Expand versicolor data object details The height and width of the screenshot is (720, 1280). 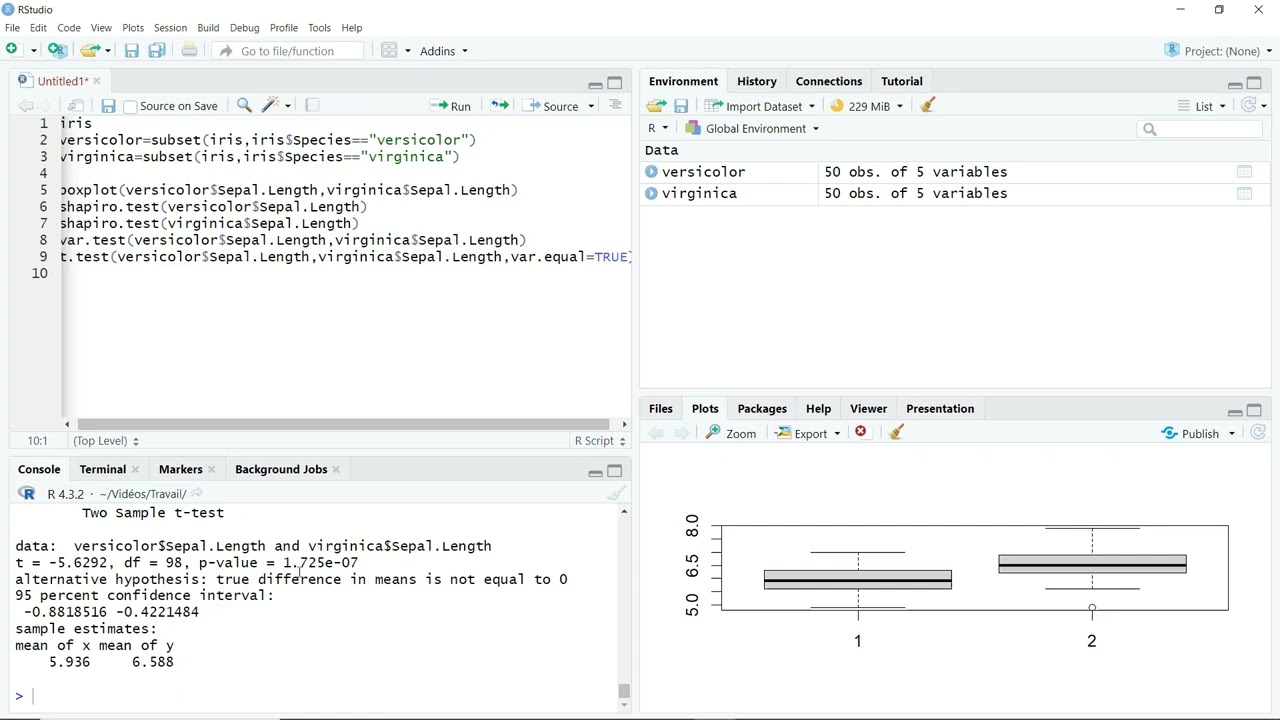click(x=651, y=172)
